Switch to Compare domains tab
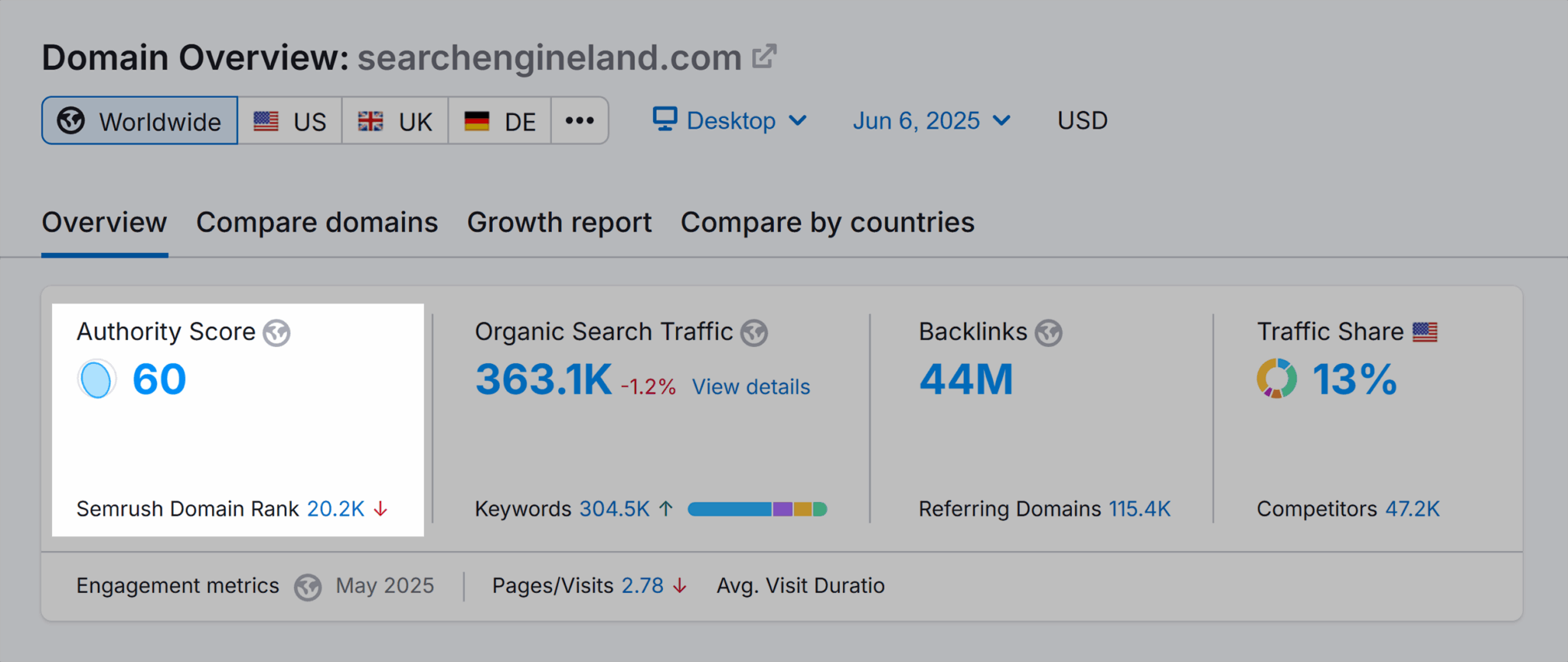 tap(317, 222)
